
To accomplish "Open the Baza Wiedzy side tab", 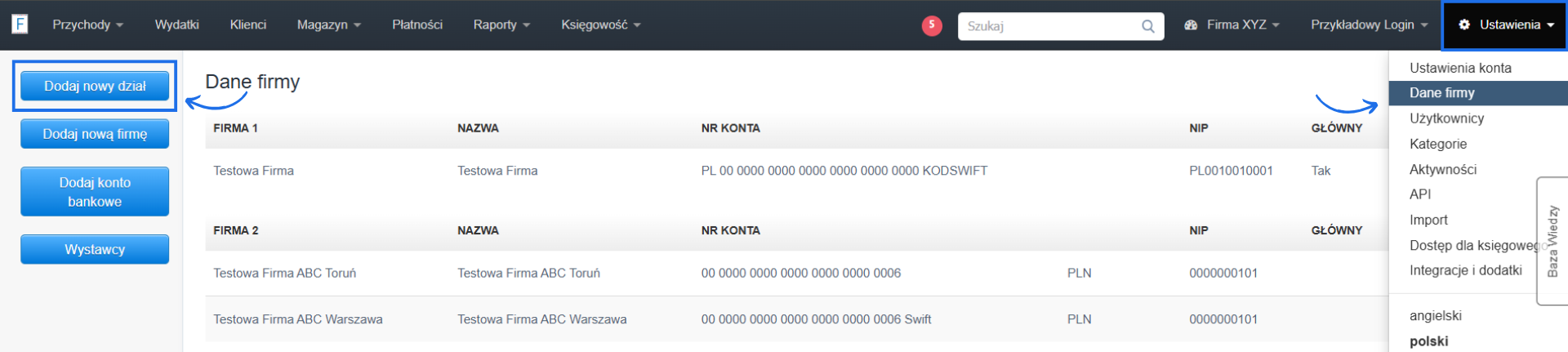I will 1552,241.
